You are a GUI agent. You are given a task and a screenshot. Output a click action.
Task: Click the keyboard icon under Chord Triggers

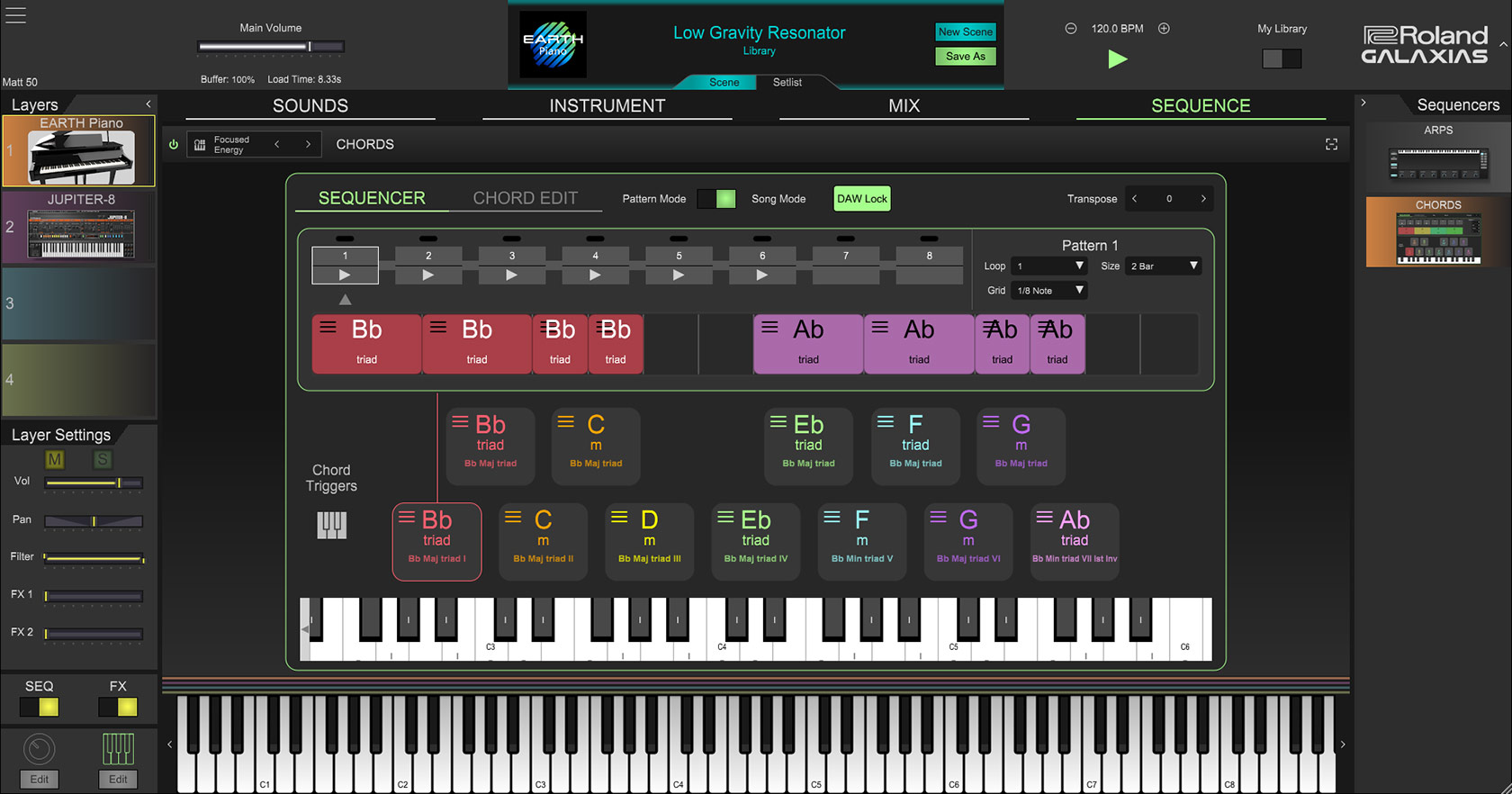point(331,525)
